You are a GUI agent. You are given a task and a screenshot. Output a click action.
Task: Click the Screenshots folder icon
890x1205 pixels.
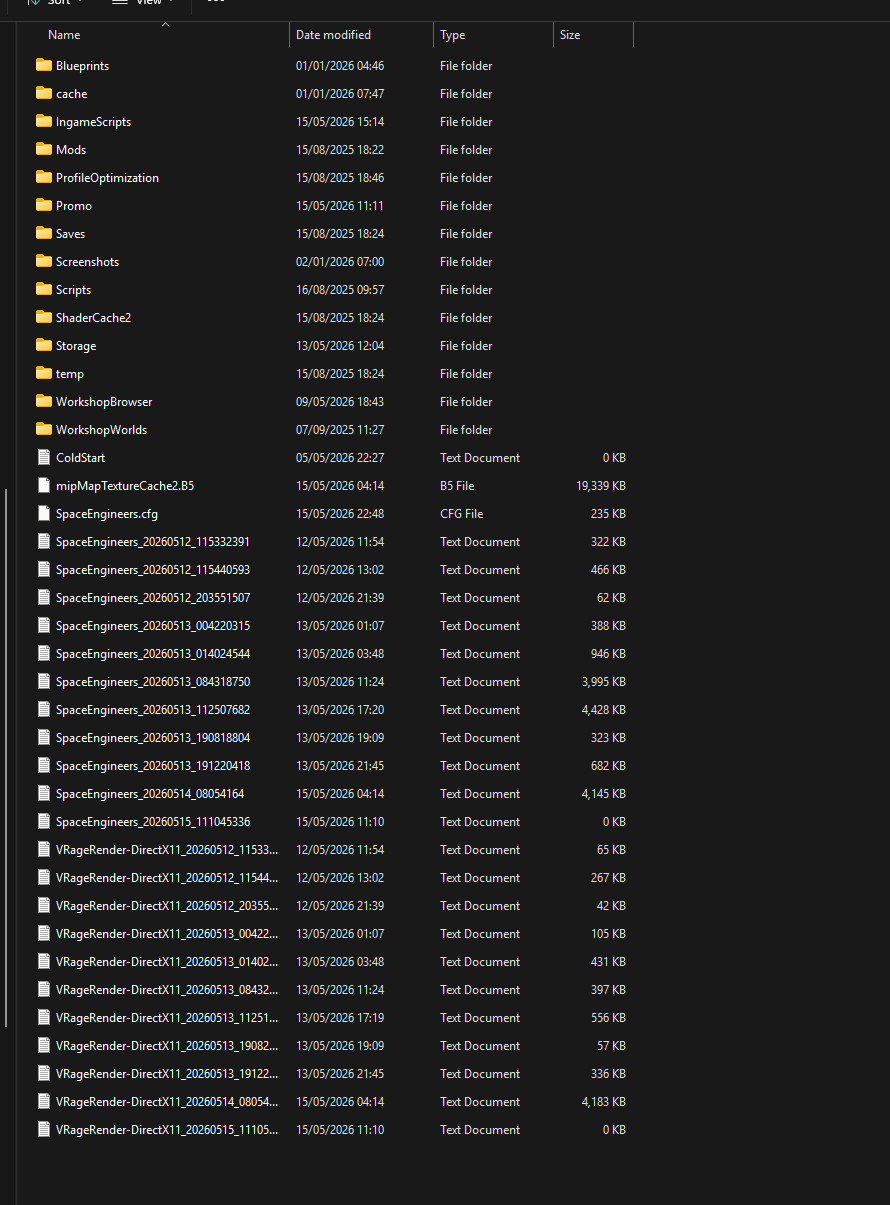(x=43, y=261)
